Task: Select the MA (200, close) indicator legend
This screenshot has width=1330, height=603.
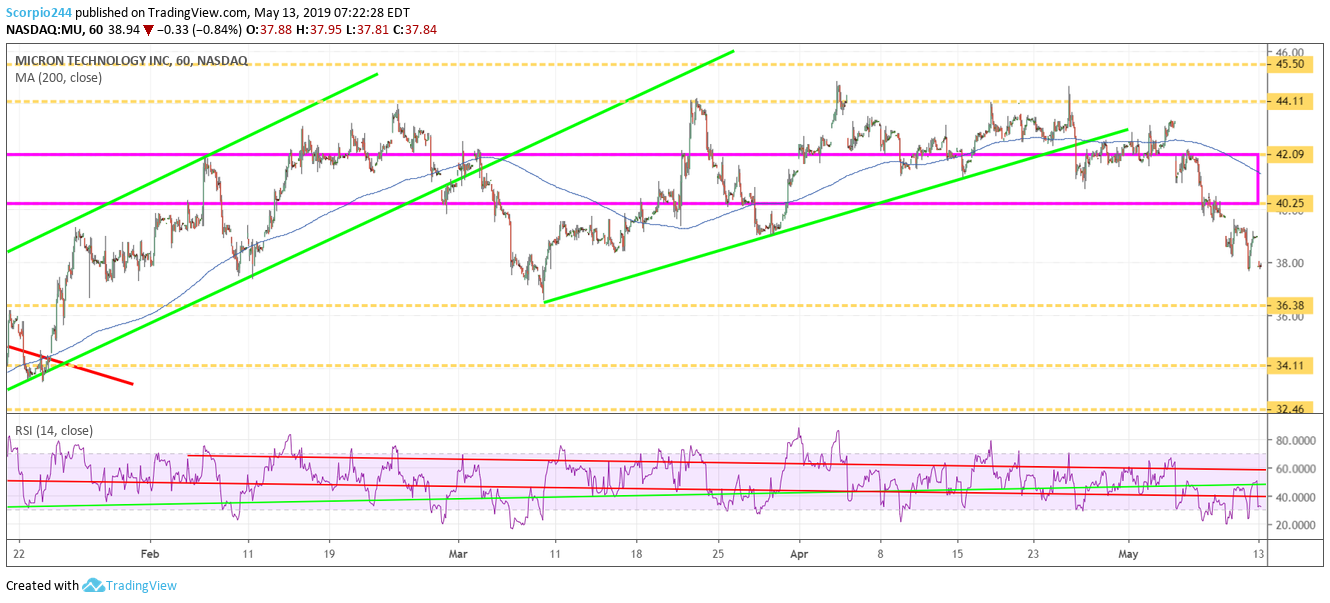Action: click(58, 77)
